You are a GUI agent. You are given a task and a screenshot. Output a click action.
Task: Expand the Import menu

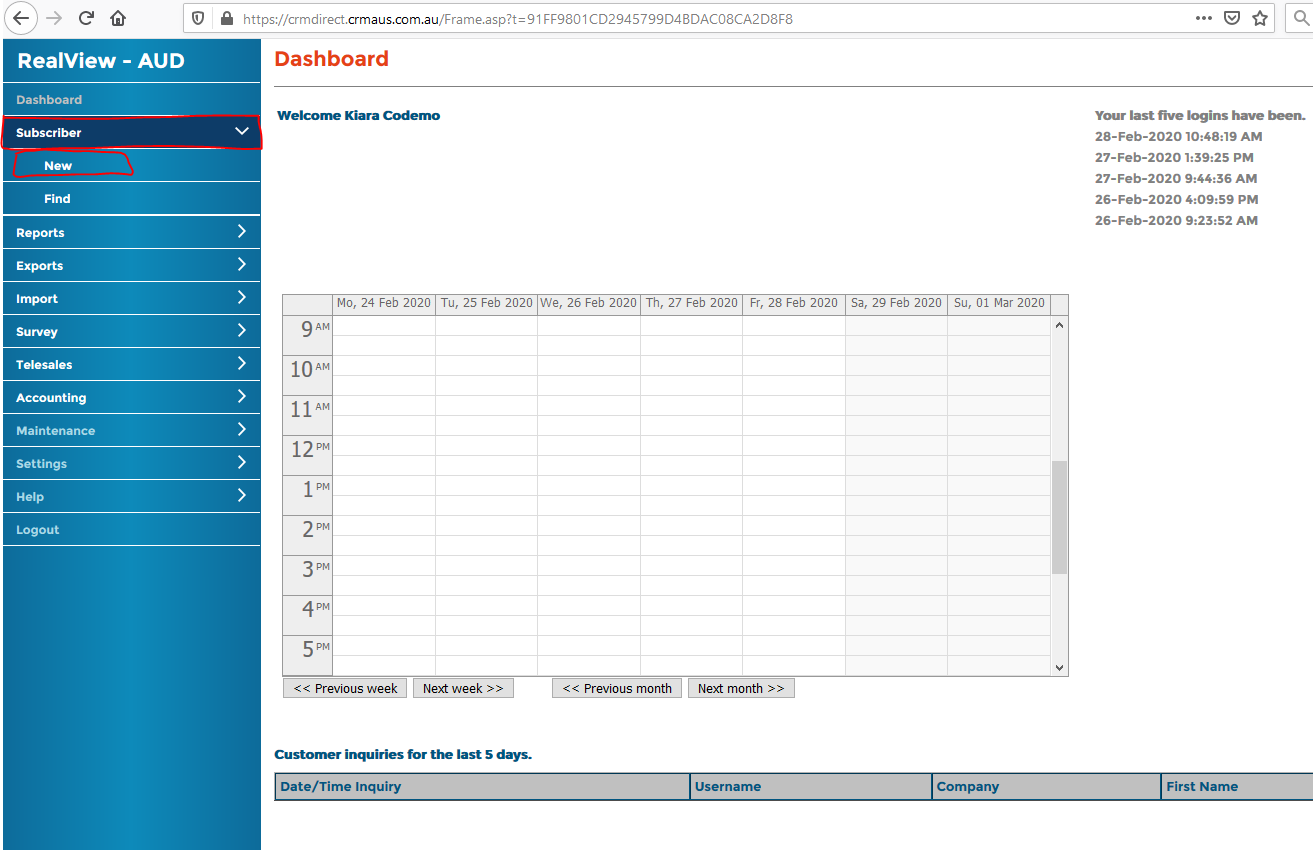(131, 298)
